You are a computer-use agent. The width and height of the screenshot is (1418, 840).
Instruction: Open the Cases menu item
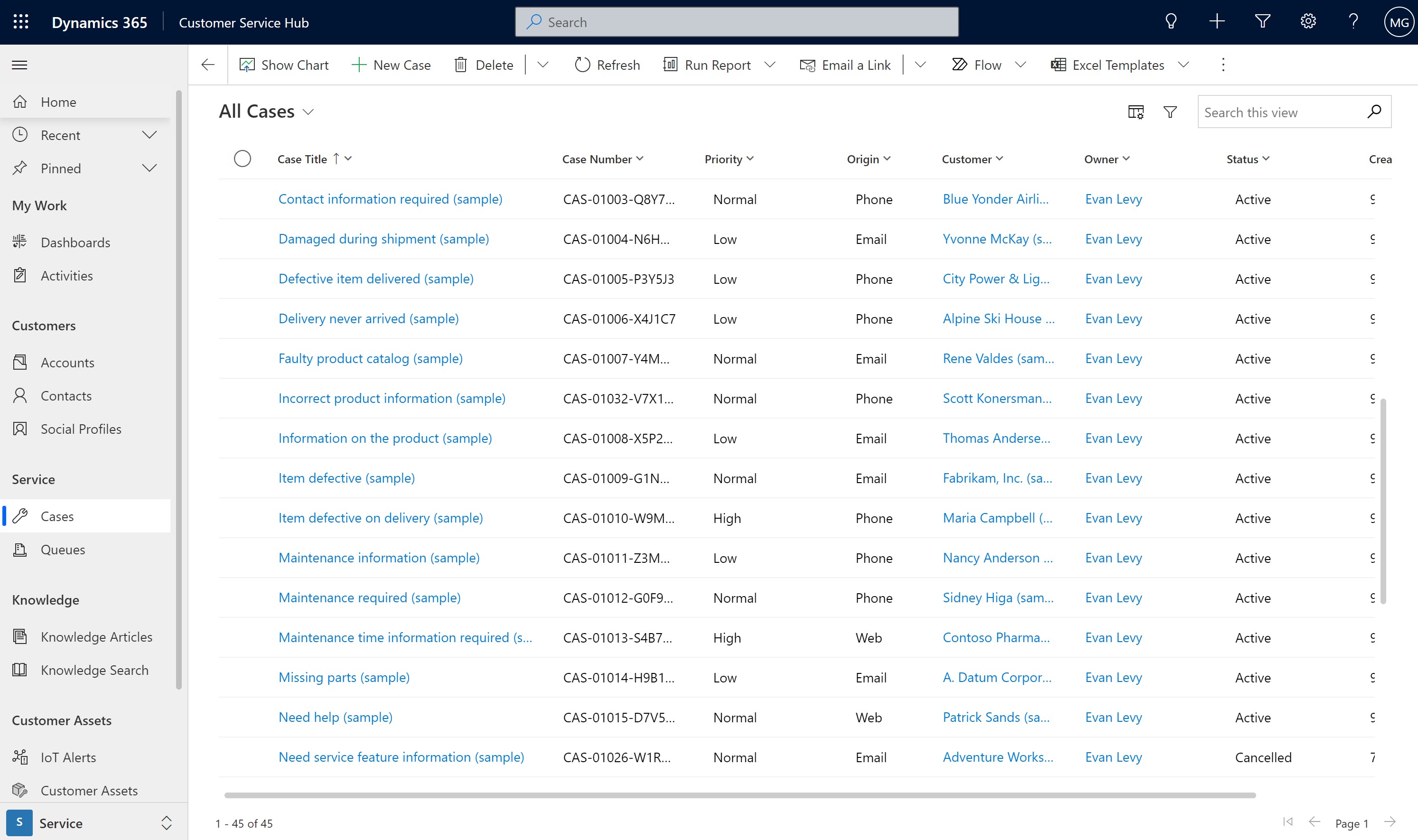[x=58, y=516]
